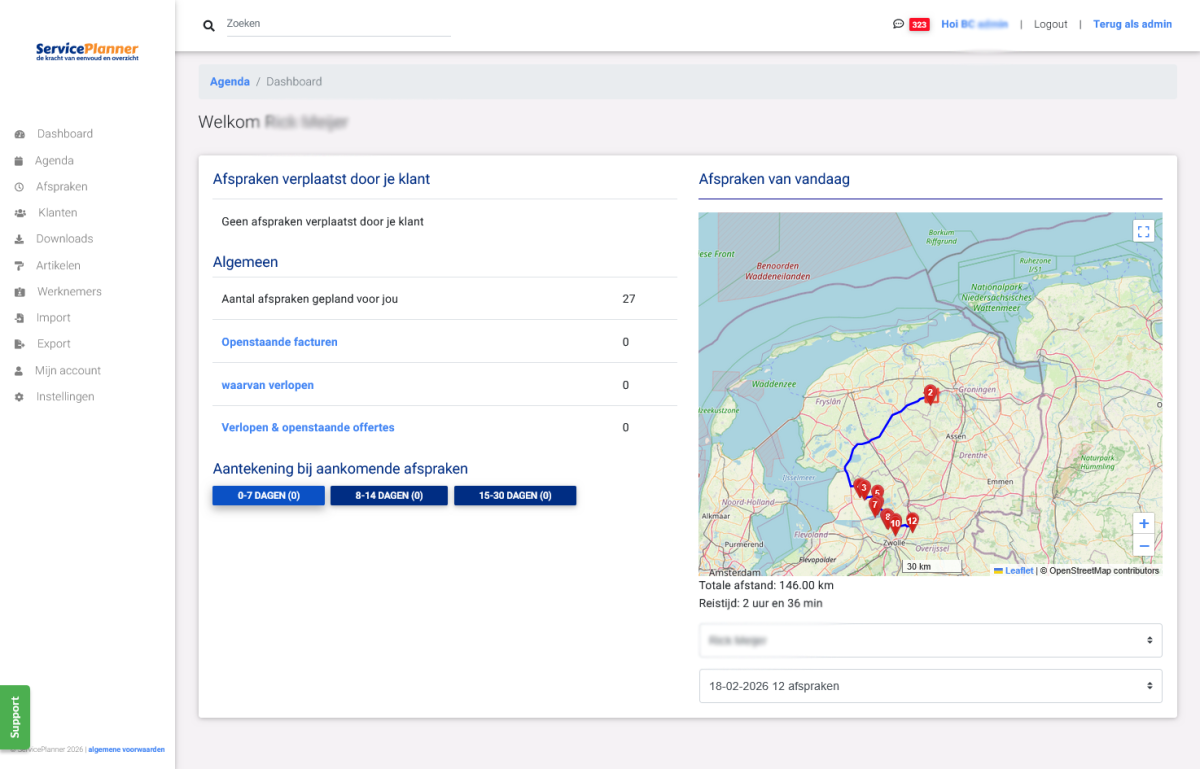Go to Klanten in the sidebar
Screen dimensions: 1200x769
(57, 212)
